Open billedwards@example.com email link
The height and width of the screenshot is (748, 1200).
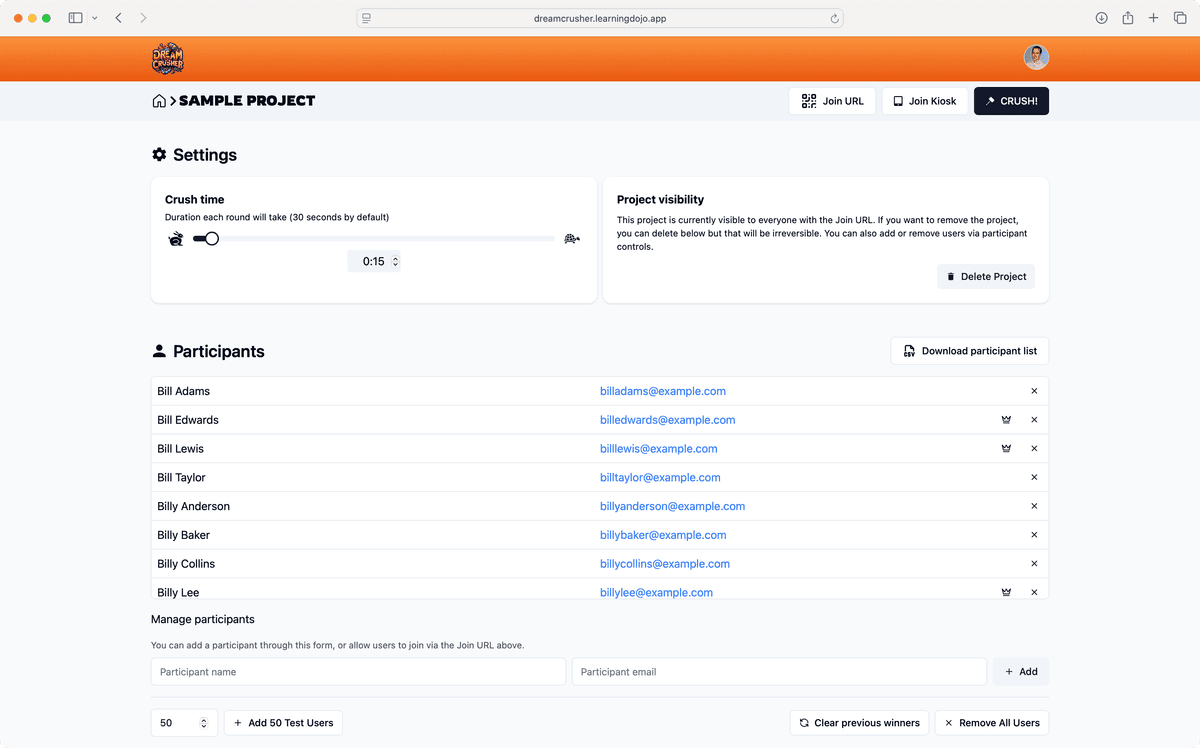tap(668, 420)
